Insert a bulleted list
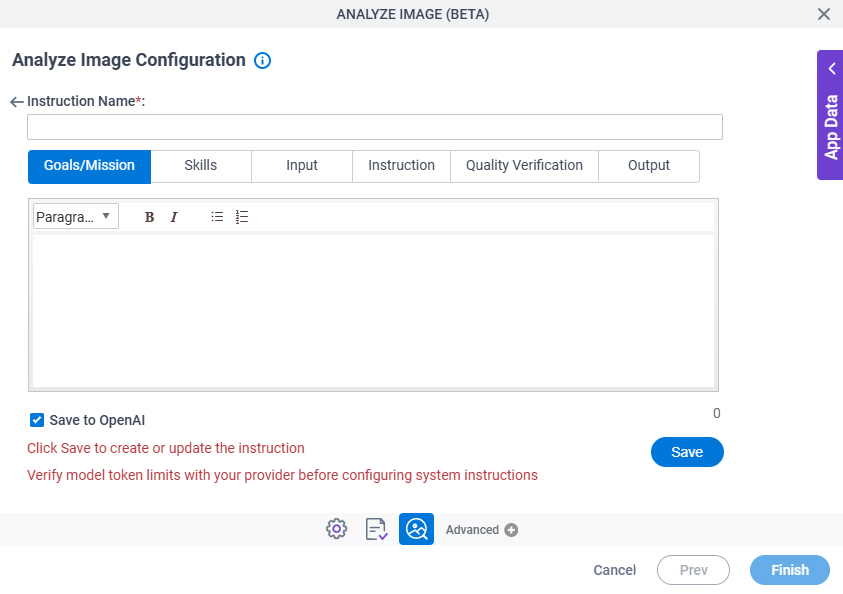The width and height of the screenshot is (843, 594). [x=217, y=217]
